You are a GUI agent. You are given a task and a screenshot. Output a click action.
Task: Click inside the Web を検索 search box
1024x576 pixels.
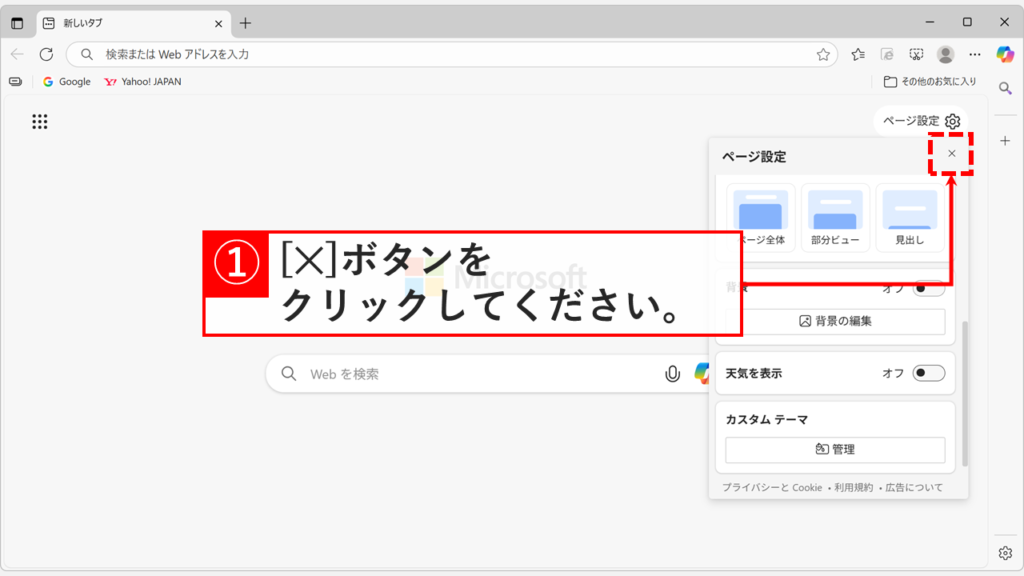pyautogui.click(x=450, y=373)
